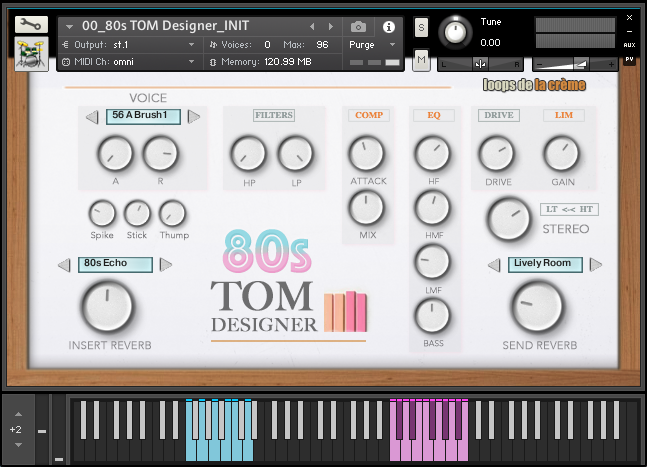
Task: Click the drum kit instrument icon
Action: pyautogui.click(x=31, y=54)
